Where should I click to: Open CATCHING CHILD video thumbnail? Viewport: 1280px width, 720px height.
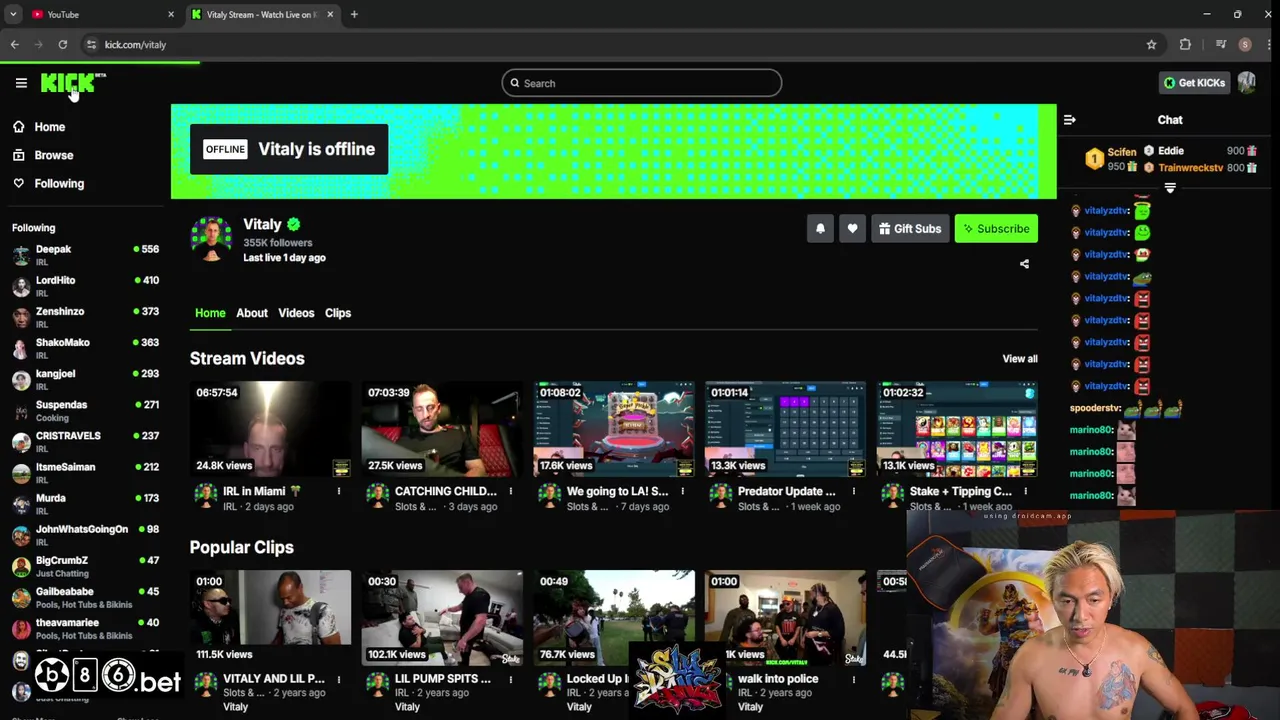pos(442,429)
